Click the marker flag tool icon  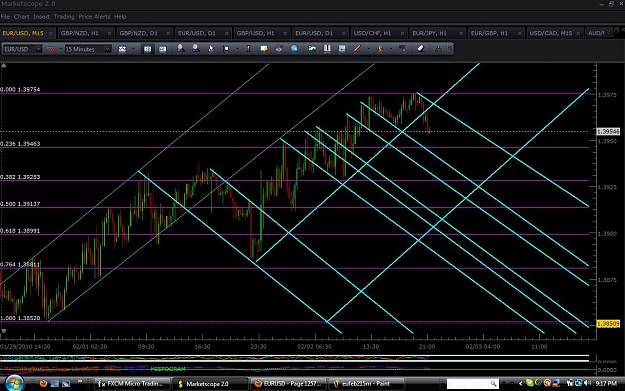(226, 49)
